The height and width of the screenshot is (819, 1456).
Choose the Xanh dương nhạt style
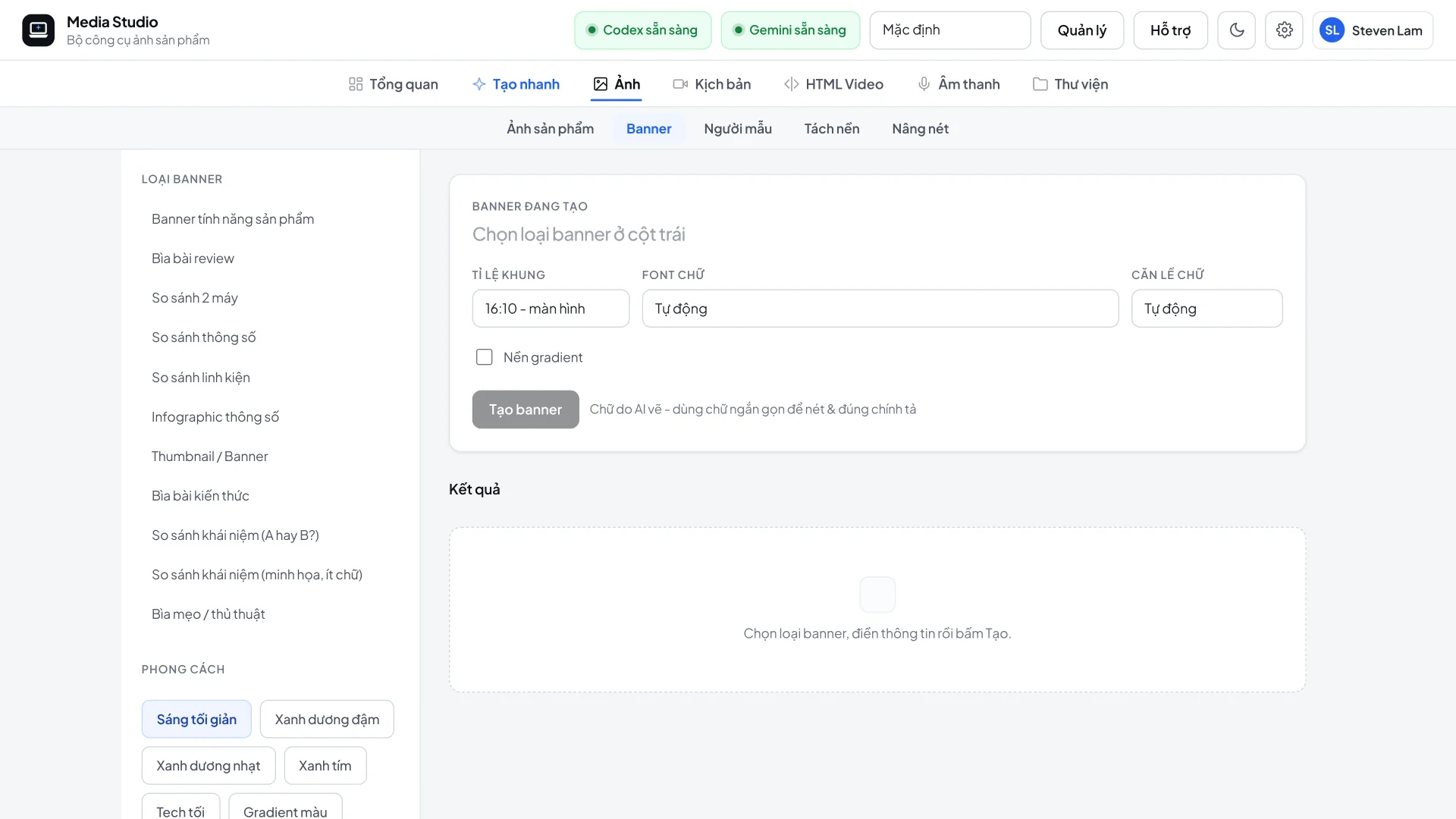209,766
